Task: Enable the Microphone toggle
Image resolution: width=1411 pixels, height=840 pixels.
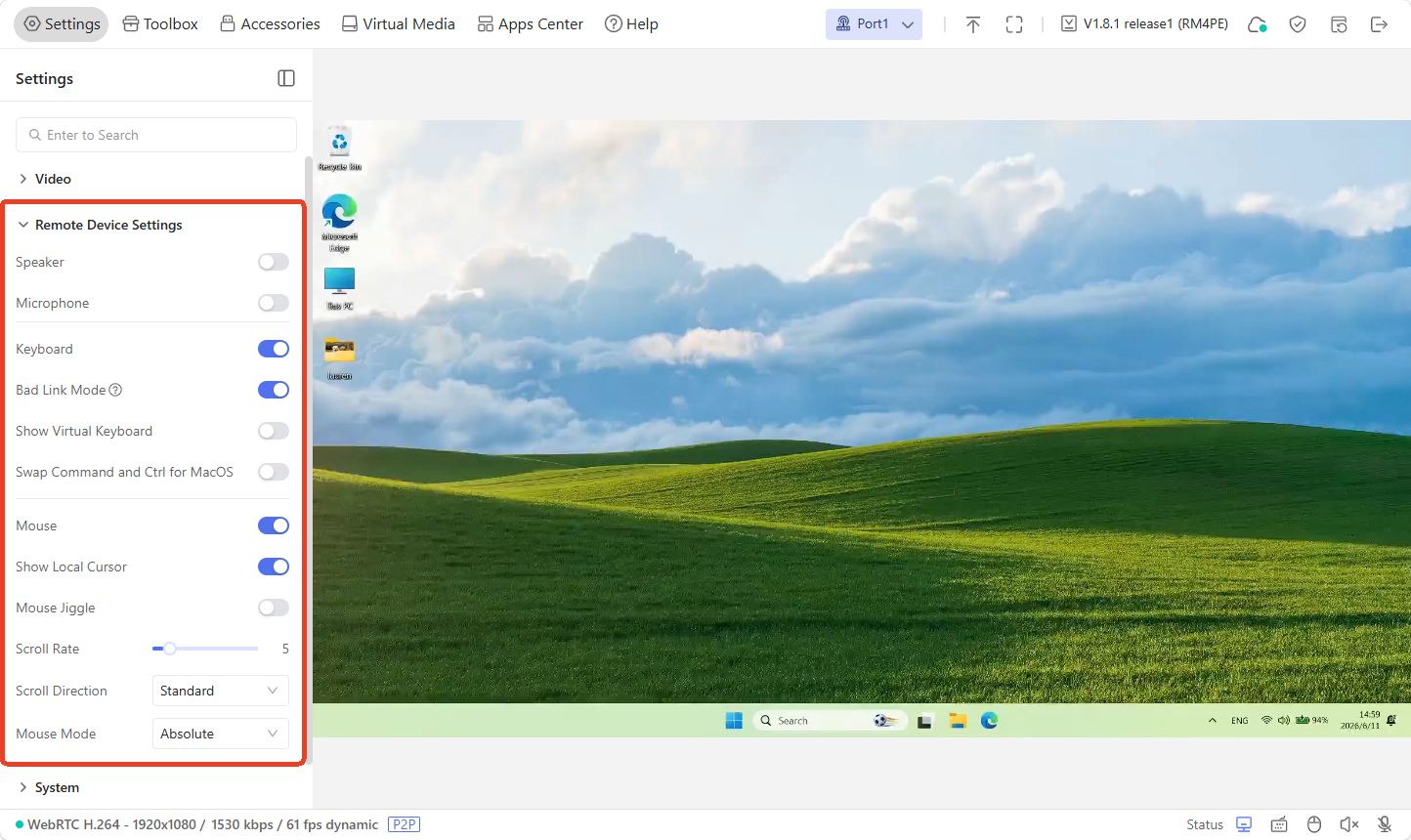Action: click(274, 303)
